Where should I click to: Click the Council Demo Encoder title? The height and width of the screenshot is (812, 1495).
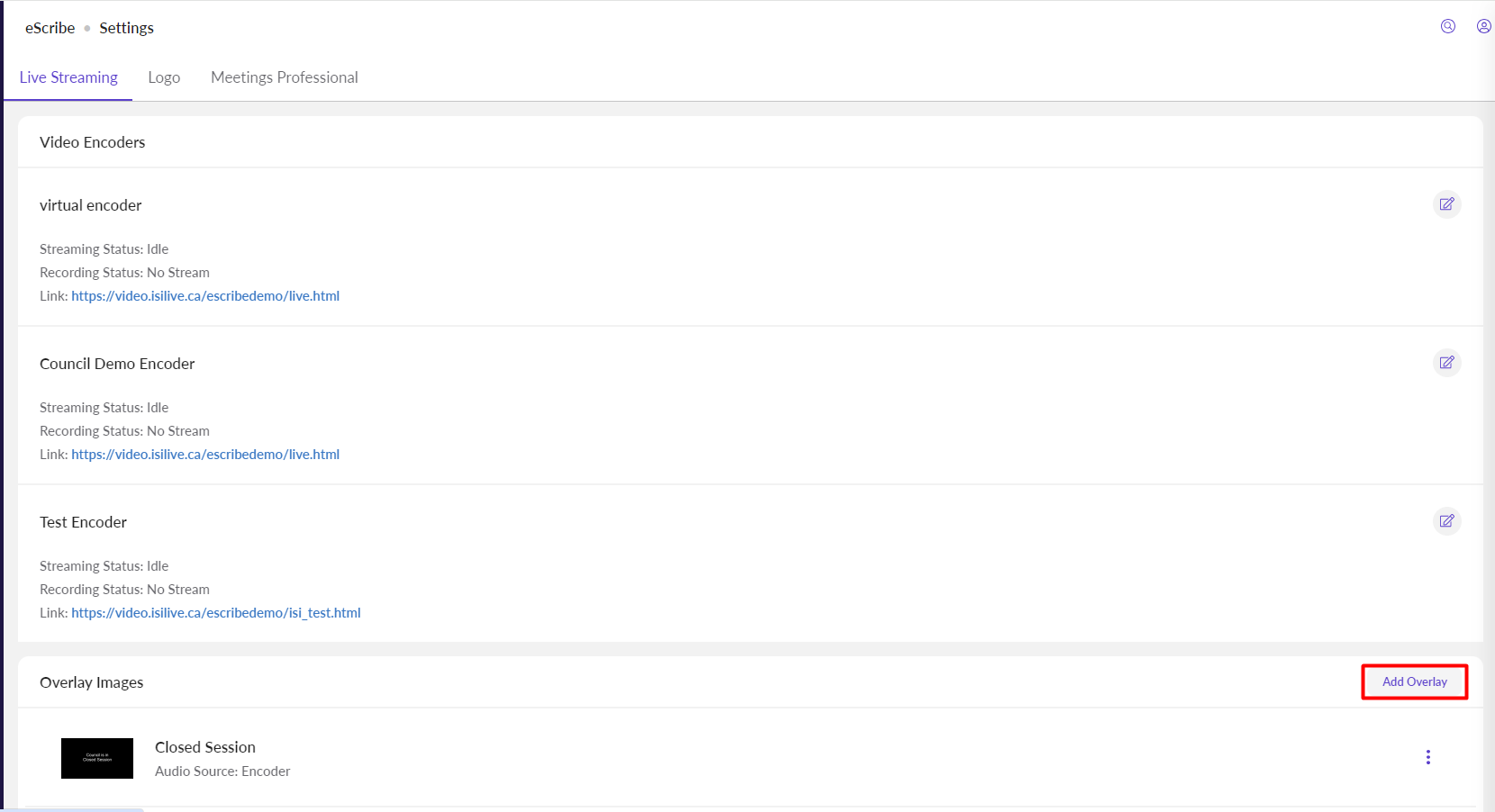(x=117, y=364)
